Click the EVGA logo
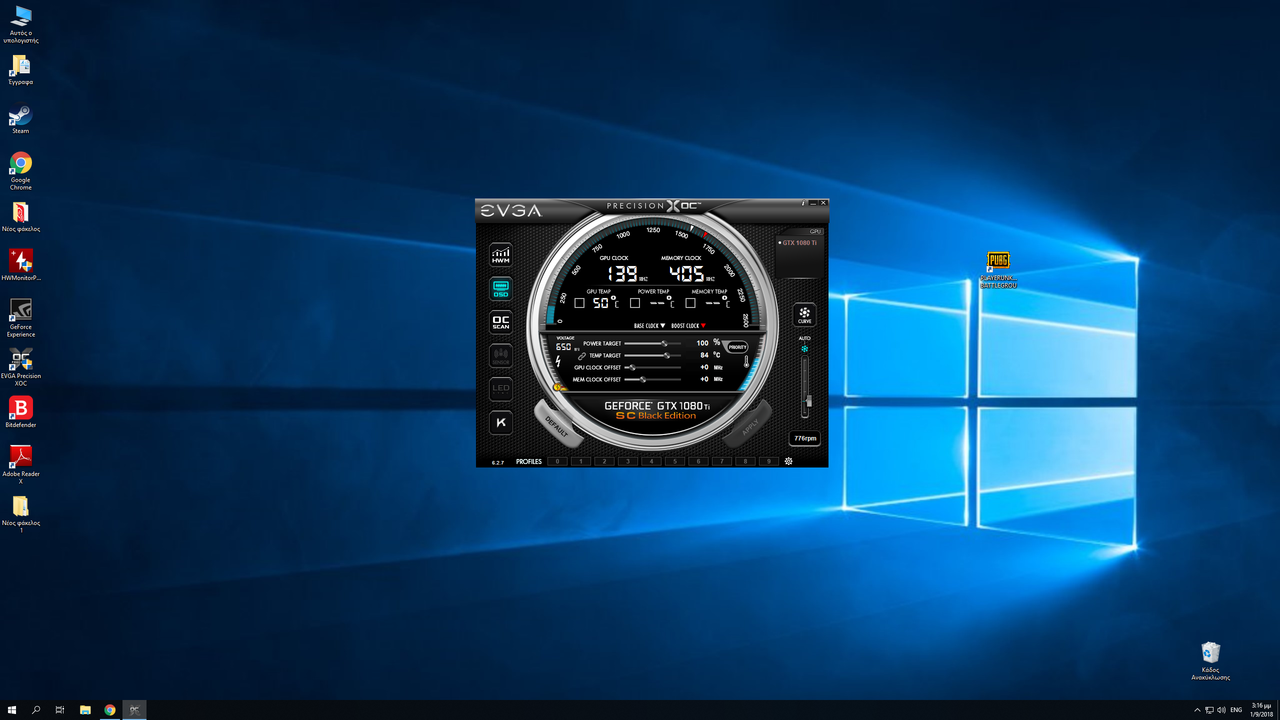Image resolution: width=1280 pixels, height=720 pixels. click(x=511, y=211)
